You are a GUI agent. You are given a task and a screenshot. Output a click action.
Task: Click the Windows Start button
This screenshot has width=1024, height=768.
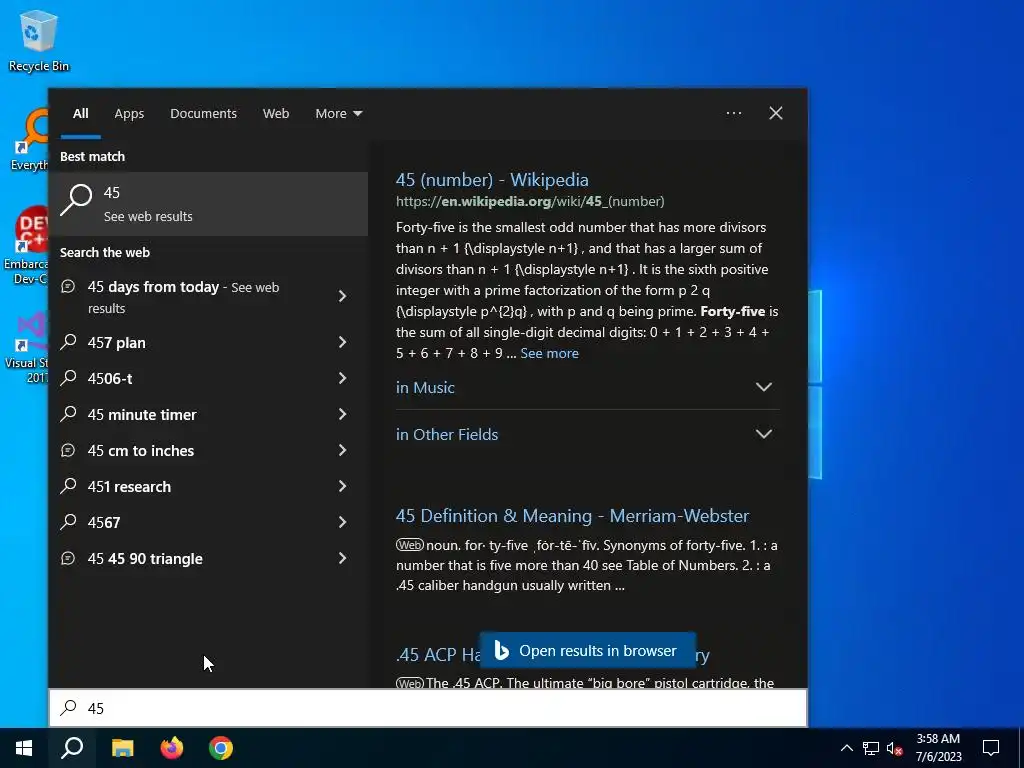24,748
